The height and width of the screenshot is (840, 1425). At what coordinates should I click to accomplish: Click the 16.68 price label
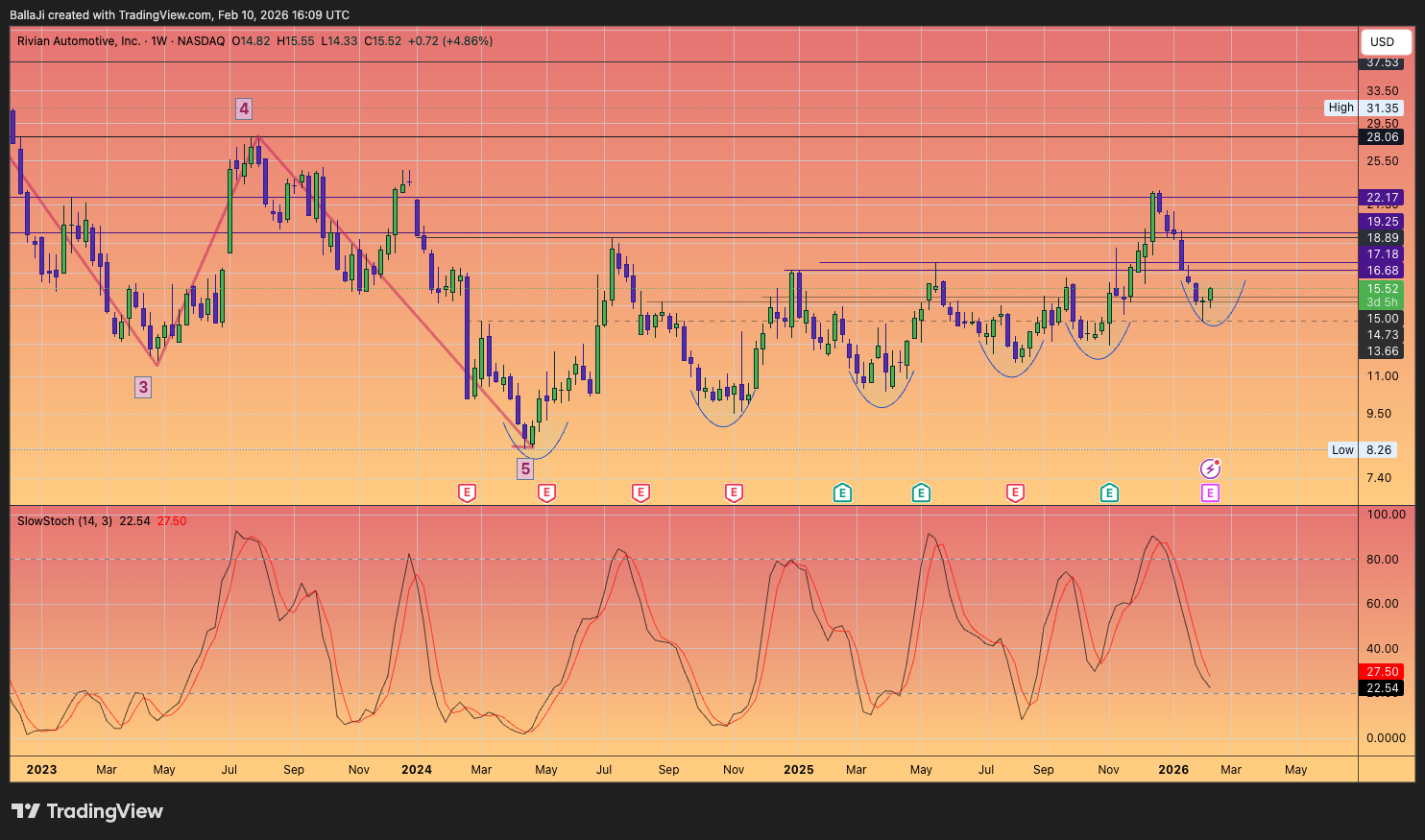coord(1383,271)
